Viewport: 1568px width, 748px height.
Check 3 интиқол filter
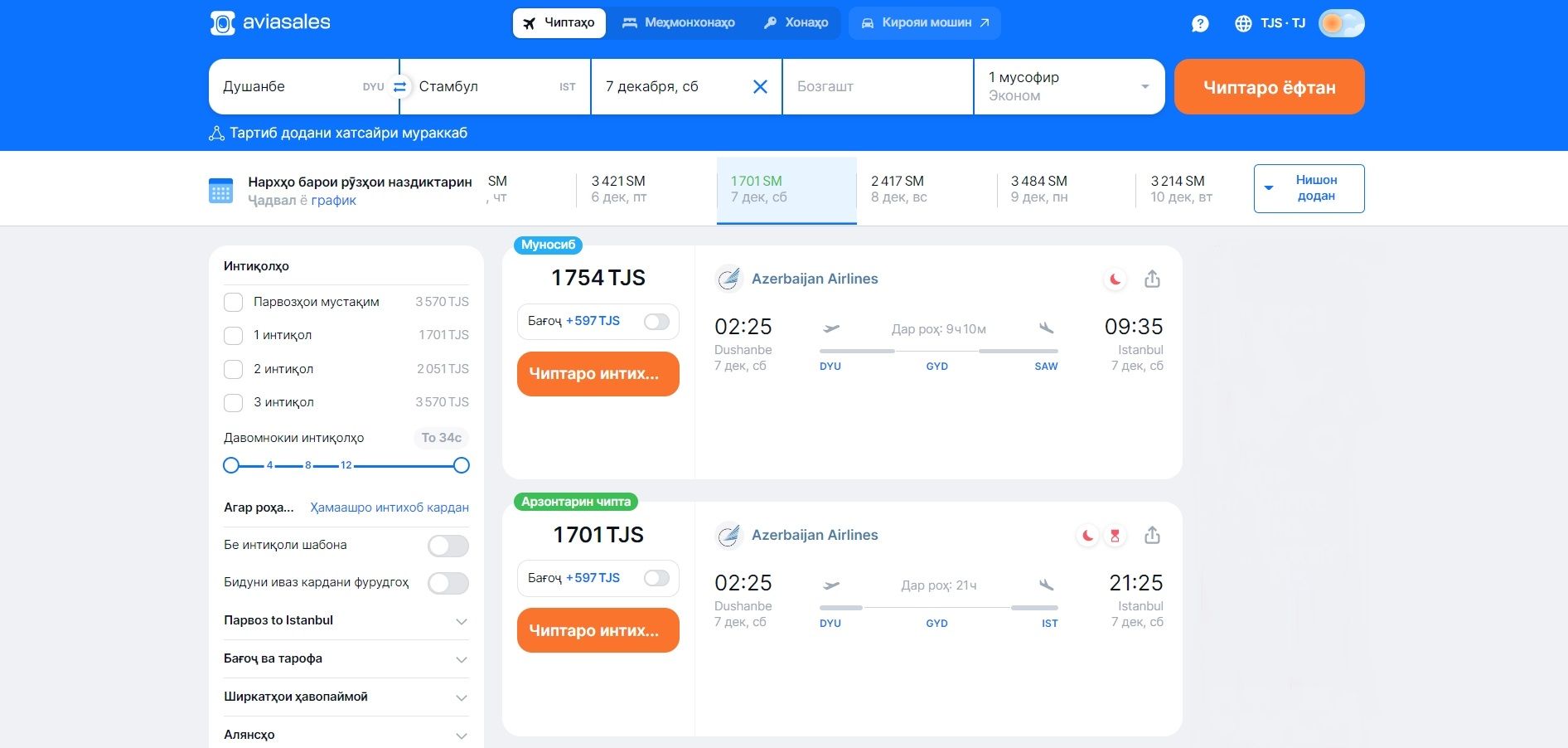[234, 402]
